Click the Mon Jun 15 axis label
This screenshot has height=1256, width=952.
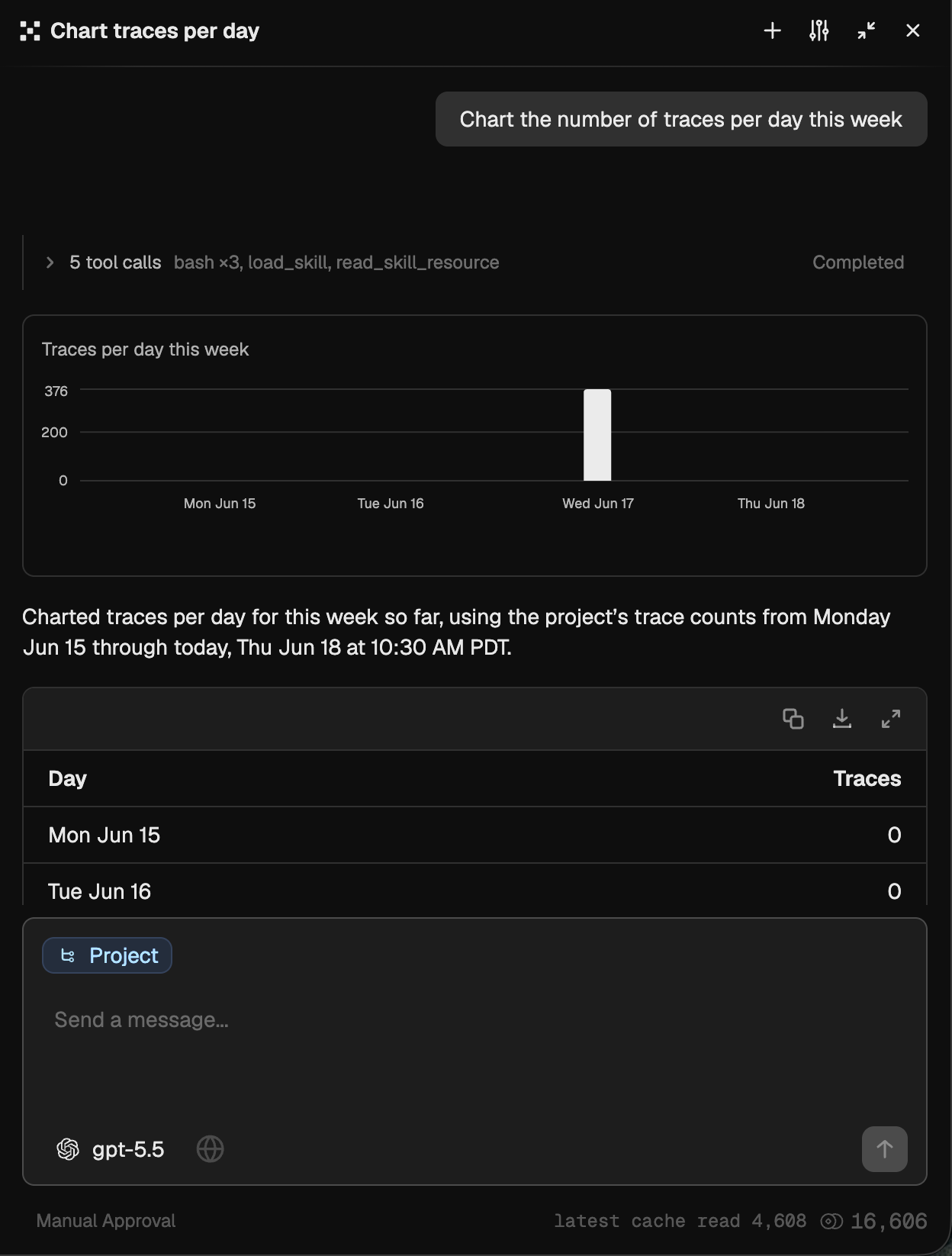point(220,504)
